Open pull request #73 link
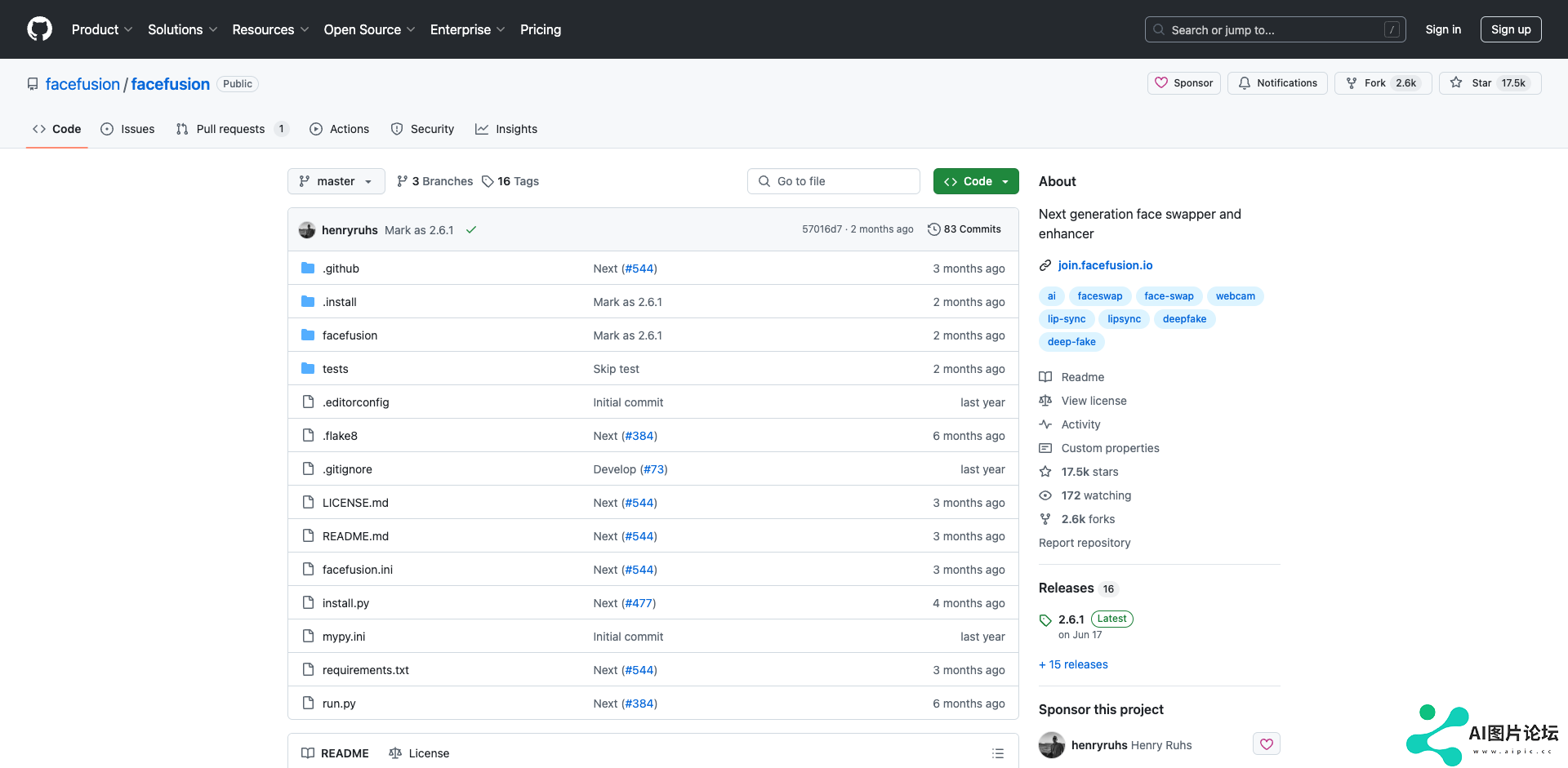Screen dimensions: 1568x768 (653, 469)
